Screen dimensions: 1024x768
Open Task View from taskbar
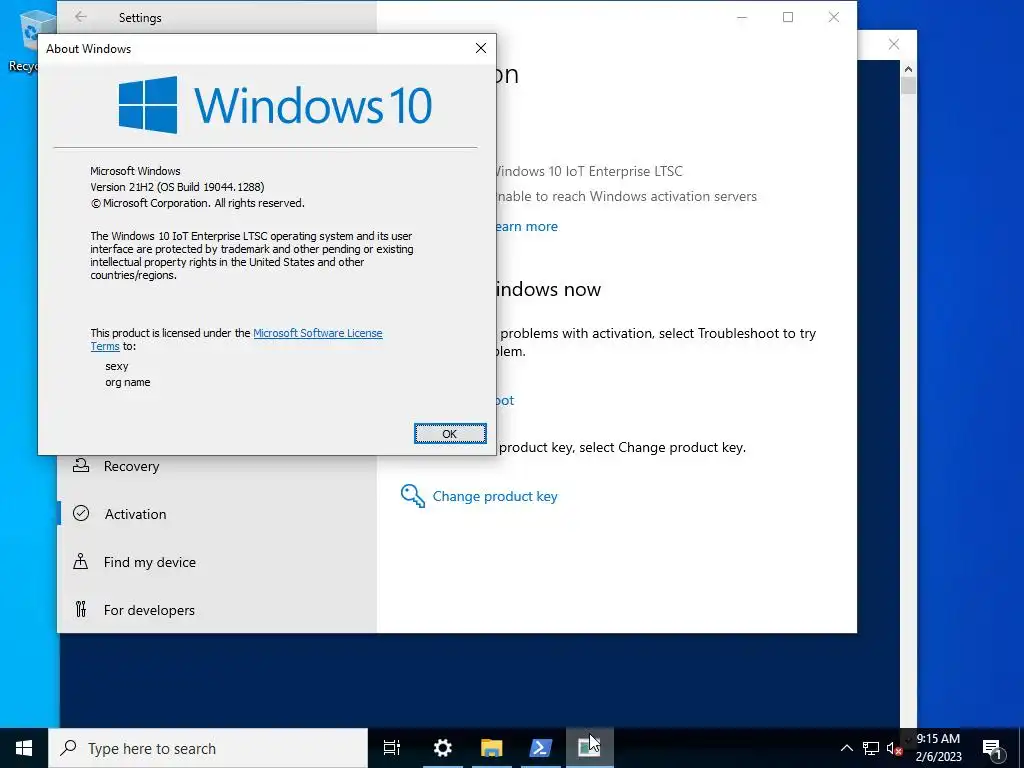(392, 748)
